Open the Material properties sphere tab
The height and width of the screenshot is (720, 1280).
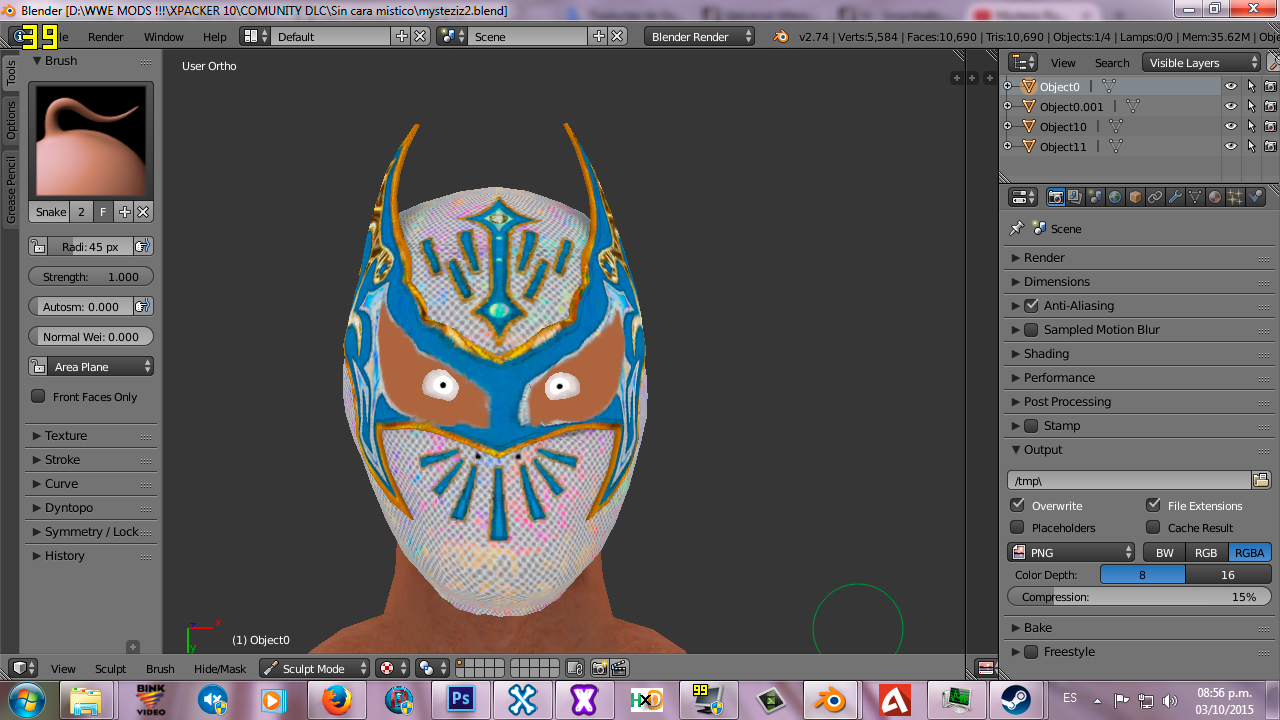coord(1215,197)
